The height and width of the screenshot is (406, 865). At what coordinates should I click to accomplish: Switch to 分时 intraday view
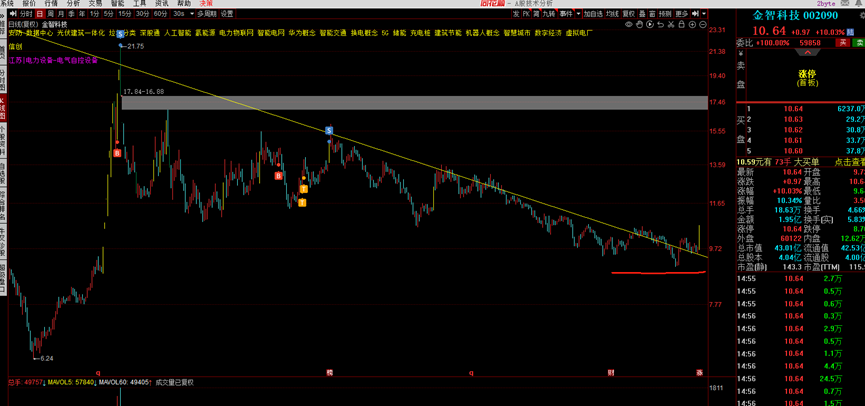[25, 14]
